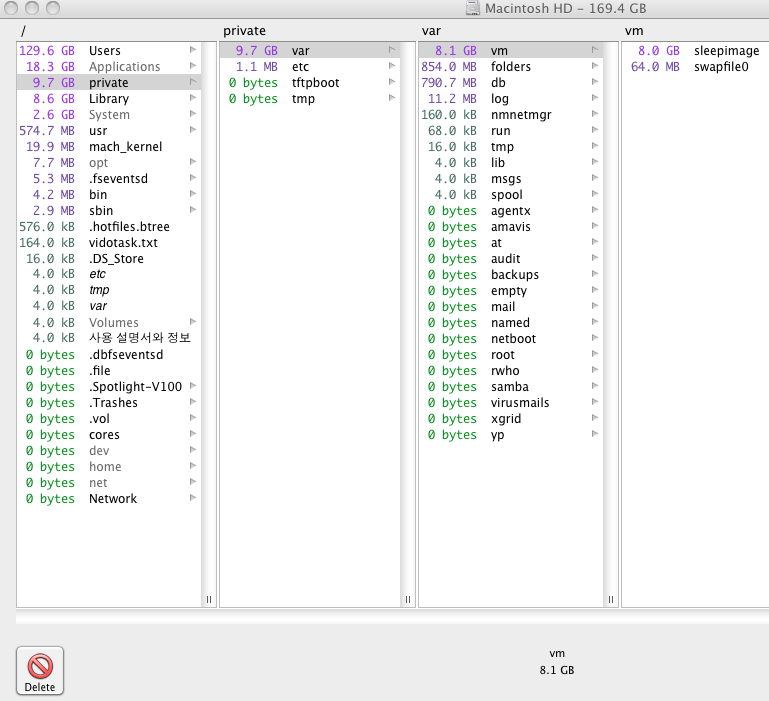Select the private folder row
Image resolution: width=769 pixels, height=701 pixels.
[x=109, y=82]
